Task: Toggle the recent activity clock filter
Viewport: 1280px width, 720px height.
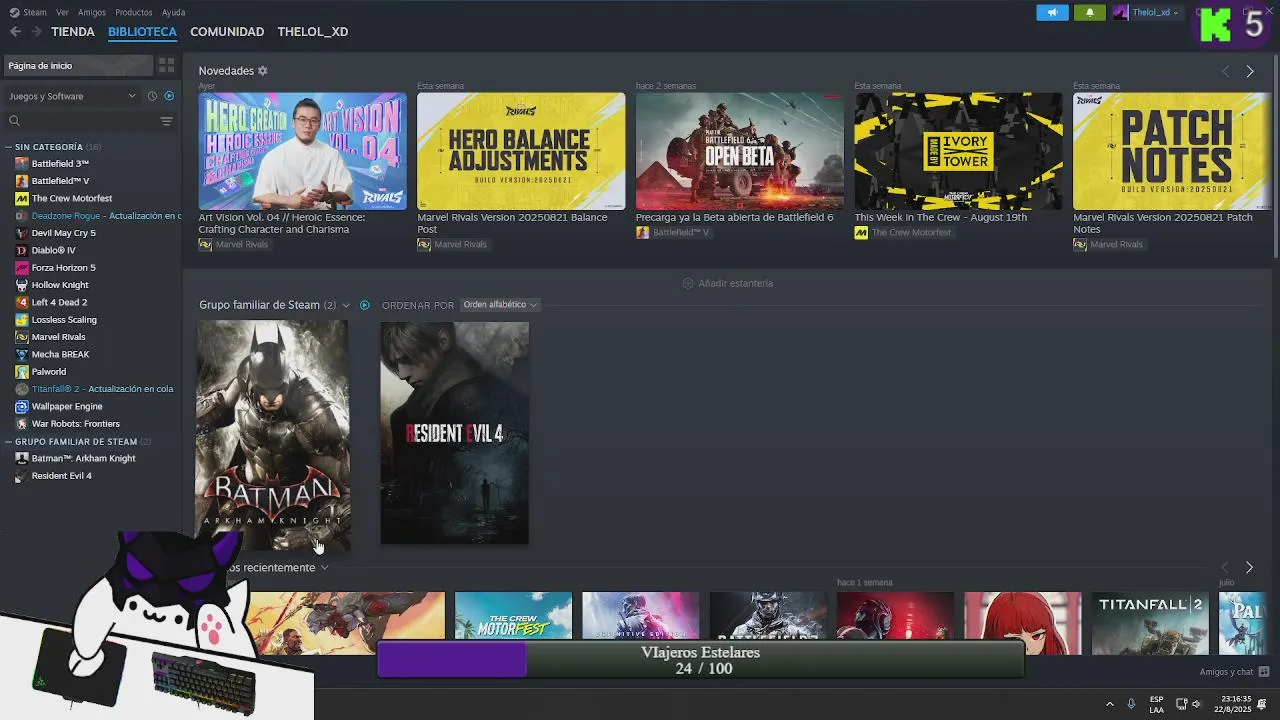Action: click(152, 96)
